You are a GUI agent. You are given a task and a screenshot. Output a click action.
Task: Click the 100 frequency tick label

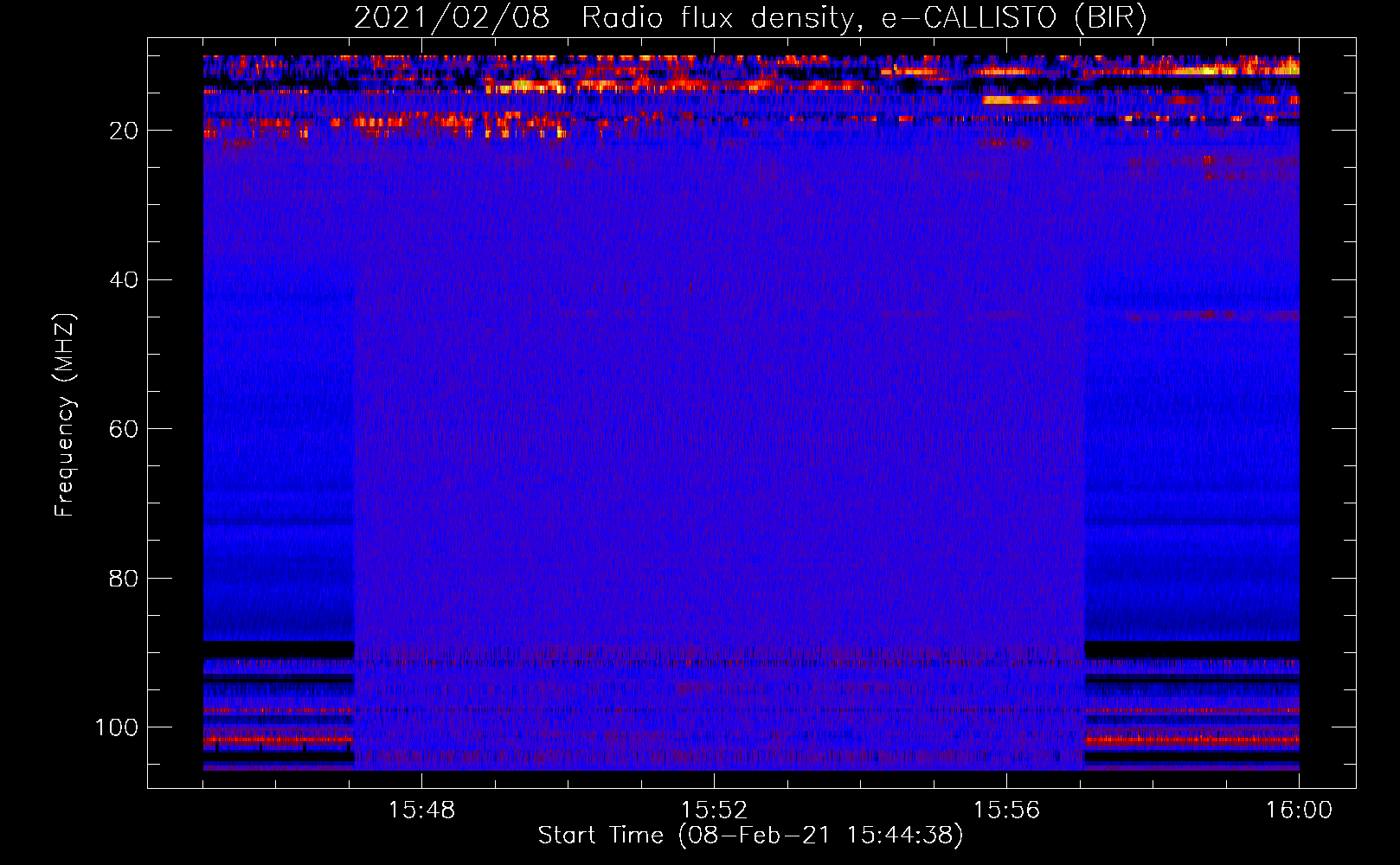click(116, 727)
